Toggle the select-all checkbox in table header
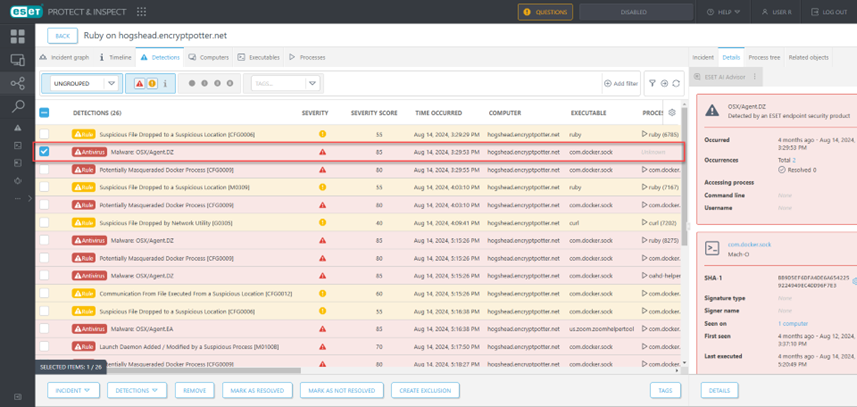The image size is (857, 407). click(44, 113)
